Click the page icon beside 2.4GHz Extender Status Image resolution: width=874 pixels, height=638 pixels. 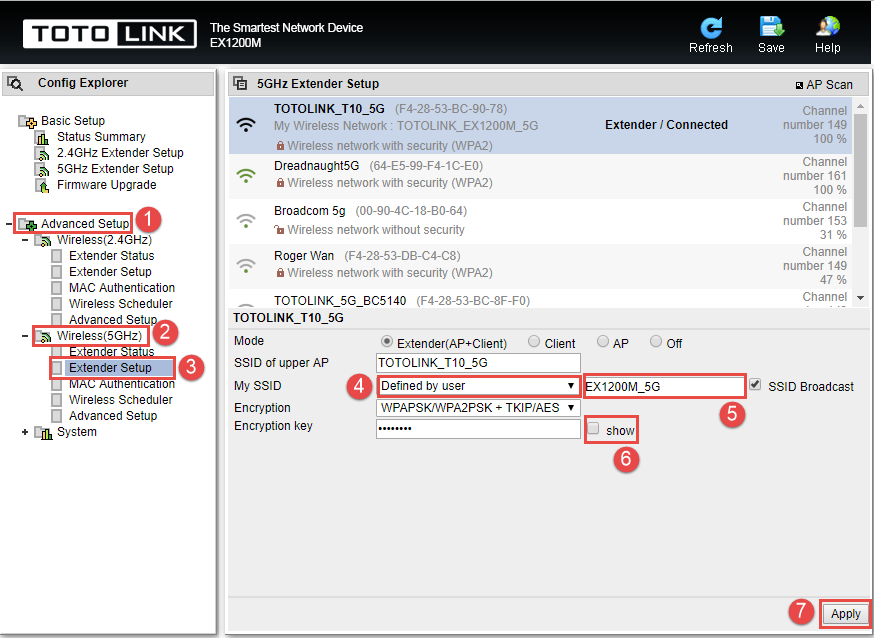[x=56, y=256]
